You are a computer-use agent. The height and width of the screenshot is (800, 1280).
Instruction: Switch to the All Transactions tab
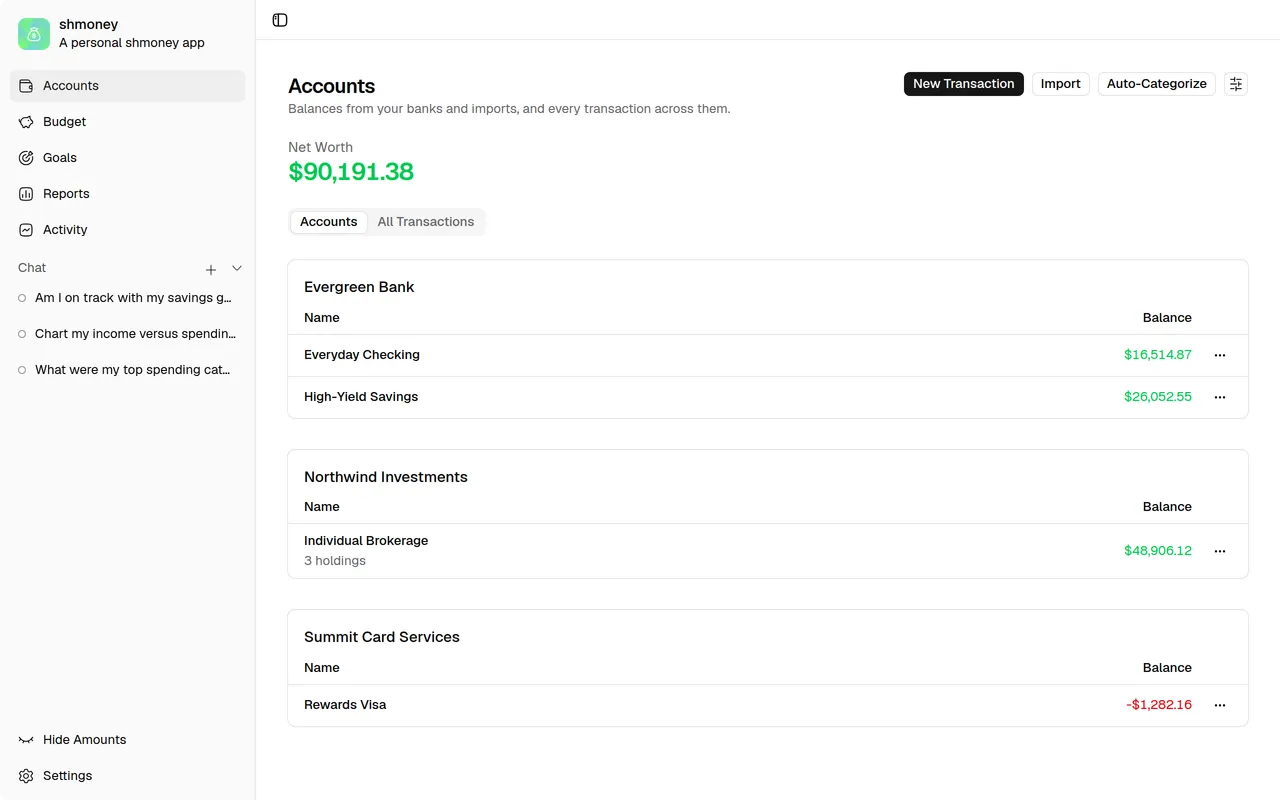pos(426,222)
